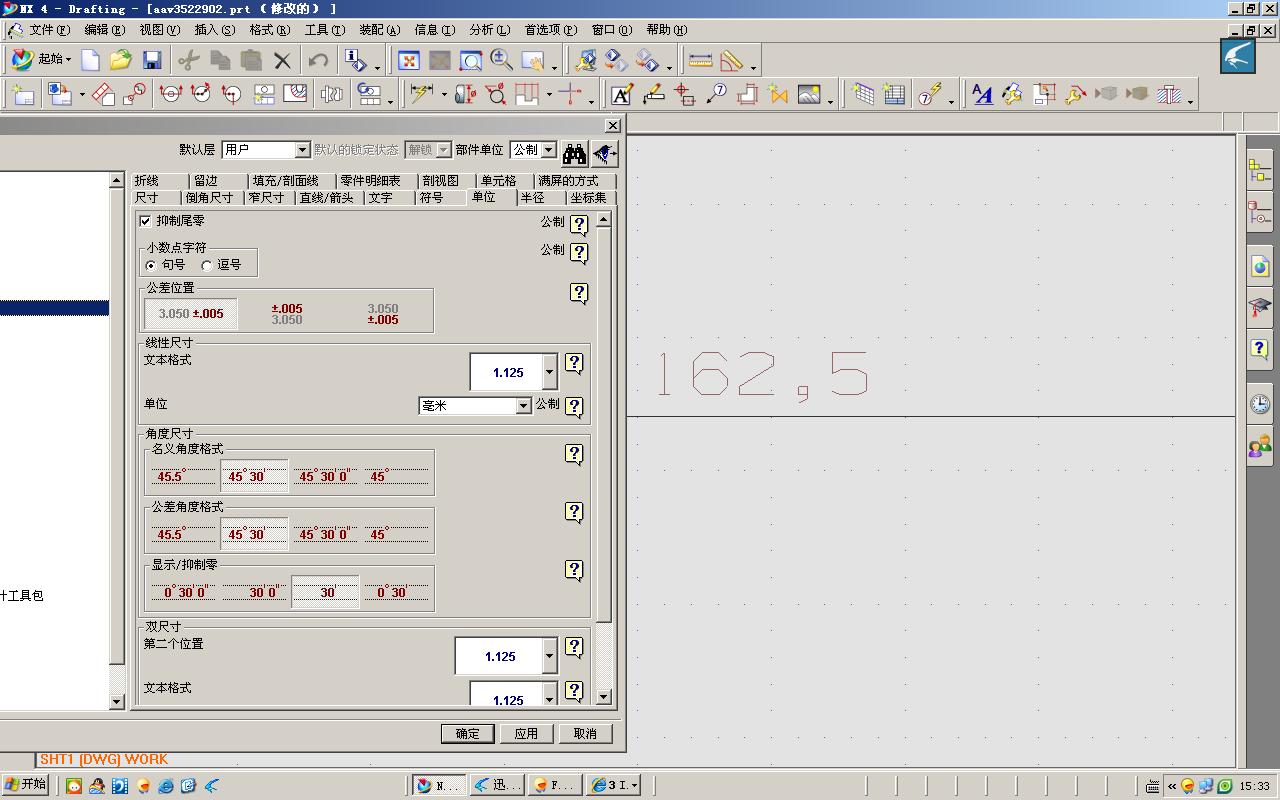Expand the information icon dropdown arrow
This screenshot has height=800, width=1280.
coord(377,67)
